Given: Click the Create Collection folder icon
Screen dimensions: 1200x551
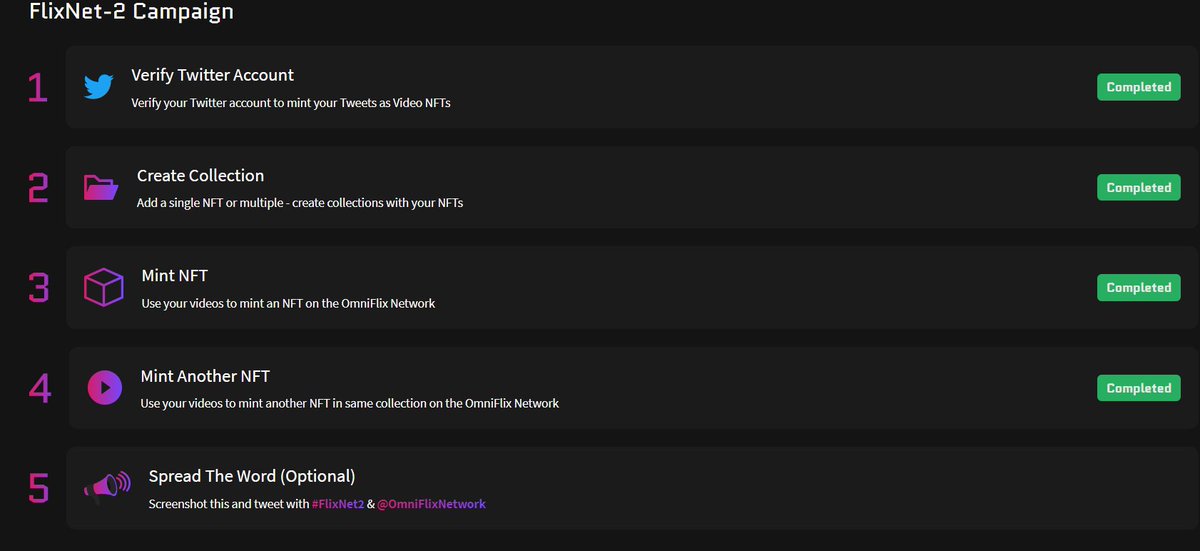Looking at the screenshot, I should tap(101, 187).
